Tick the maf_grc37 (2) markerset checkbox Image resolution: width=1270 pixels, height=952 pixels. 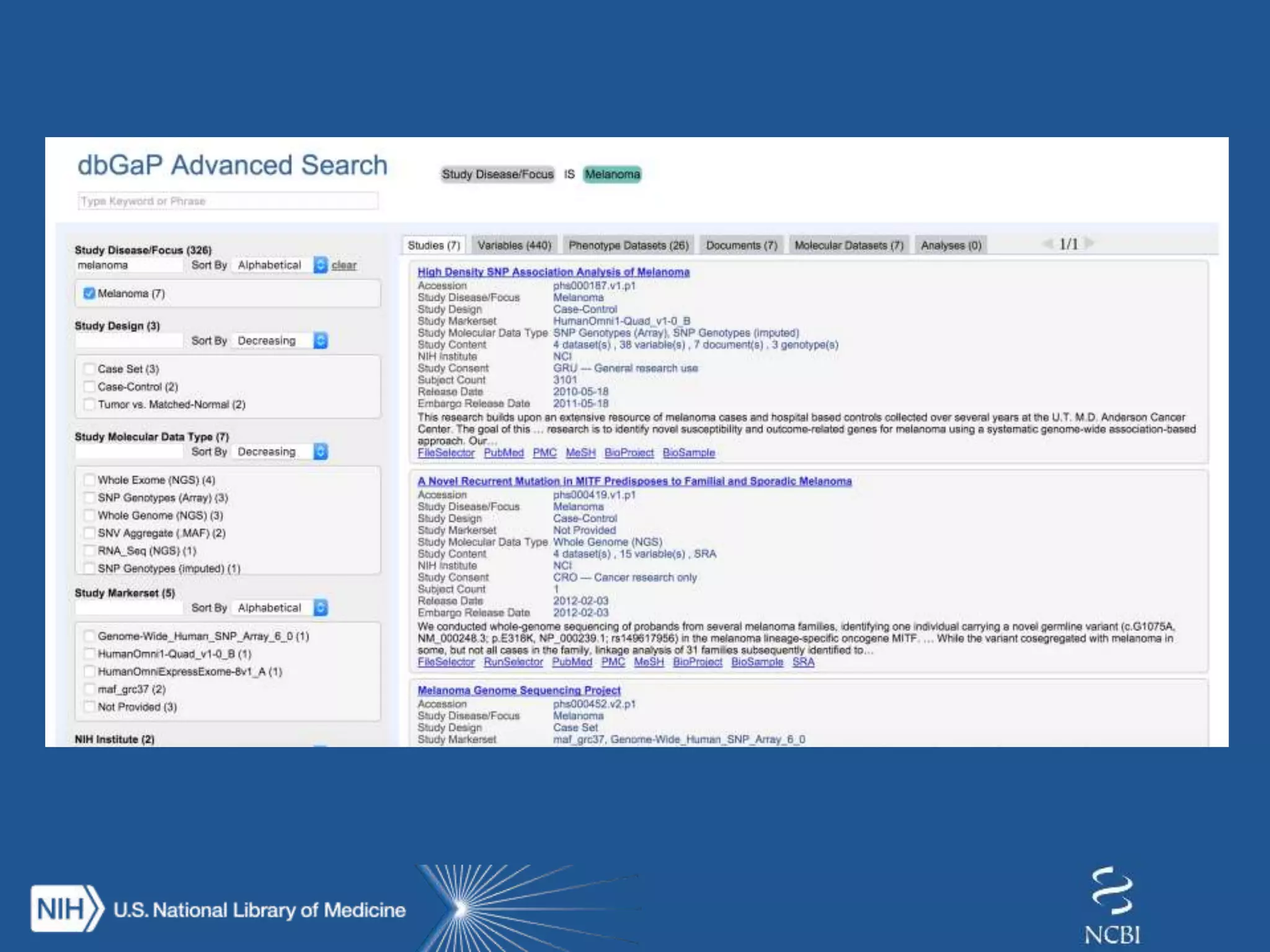(x=89, y=689)
